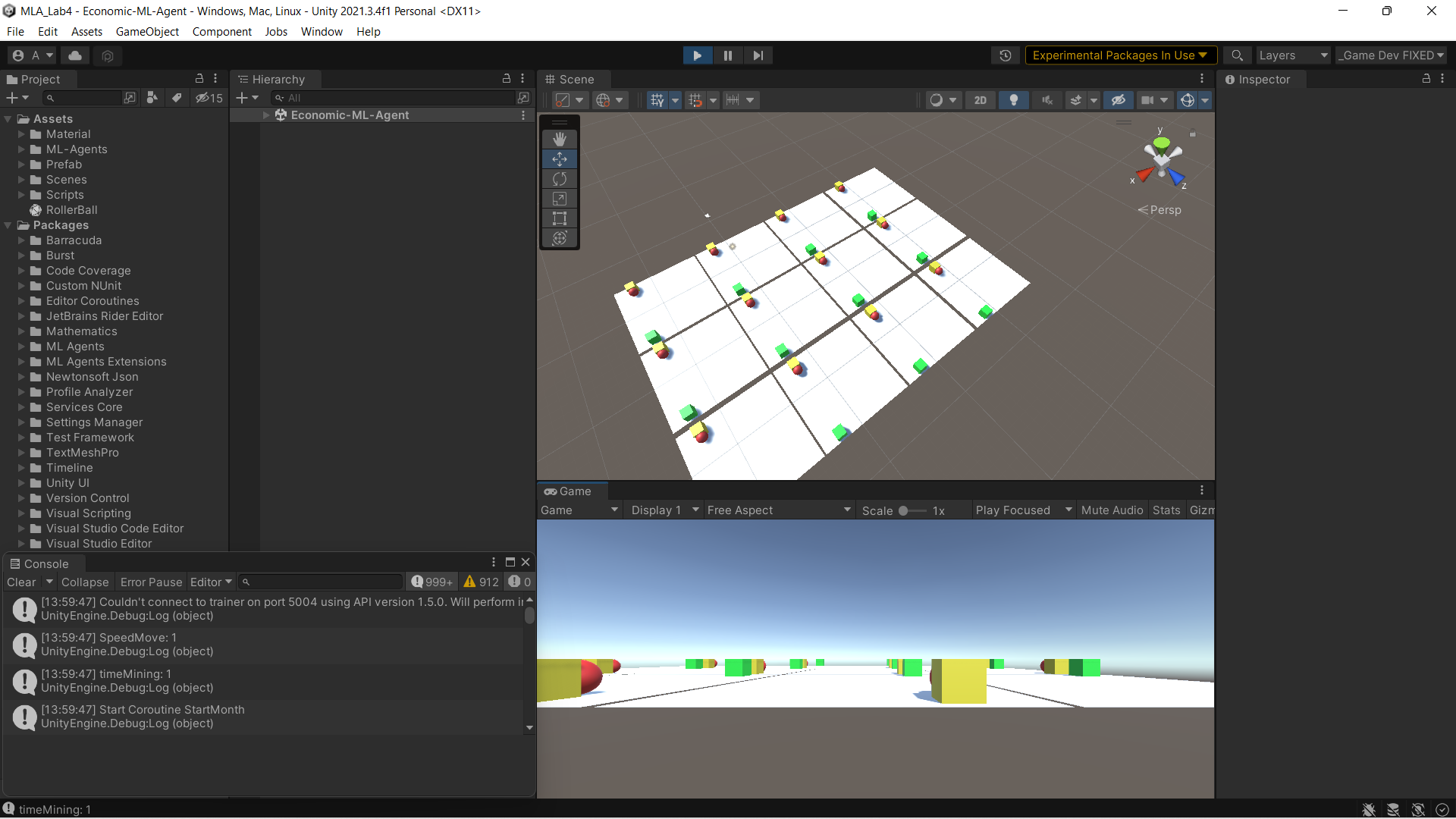Open the Component menu
1456x819 pixels.
(221, 32)
